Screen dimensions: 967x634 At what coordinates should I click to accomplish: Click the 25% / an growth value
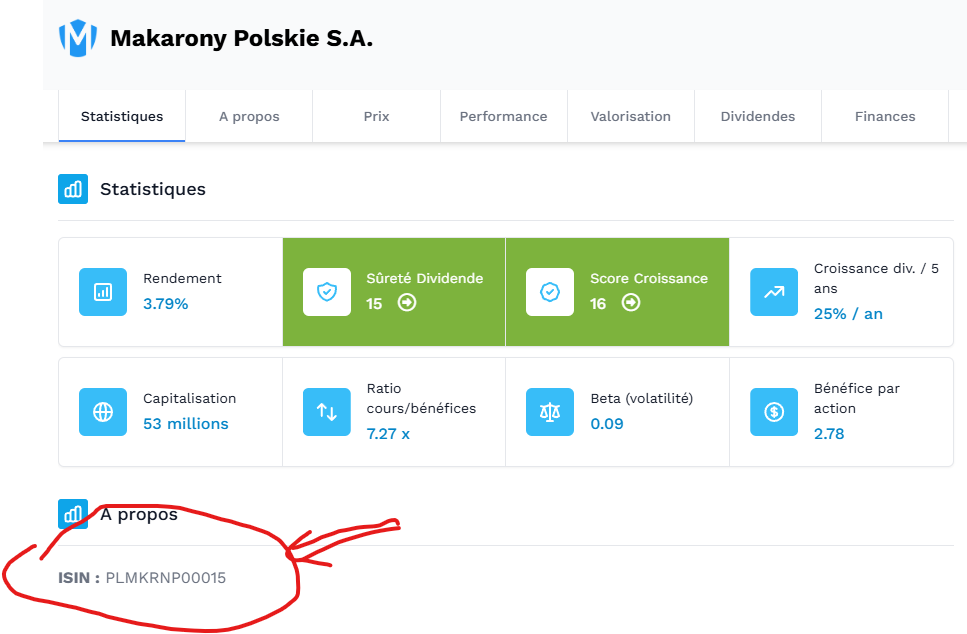pyautogui.click(x=848, y=314)
